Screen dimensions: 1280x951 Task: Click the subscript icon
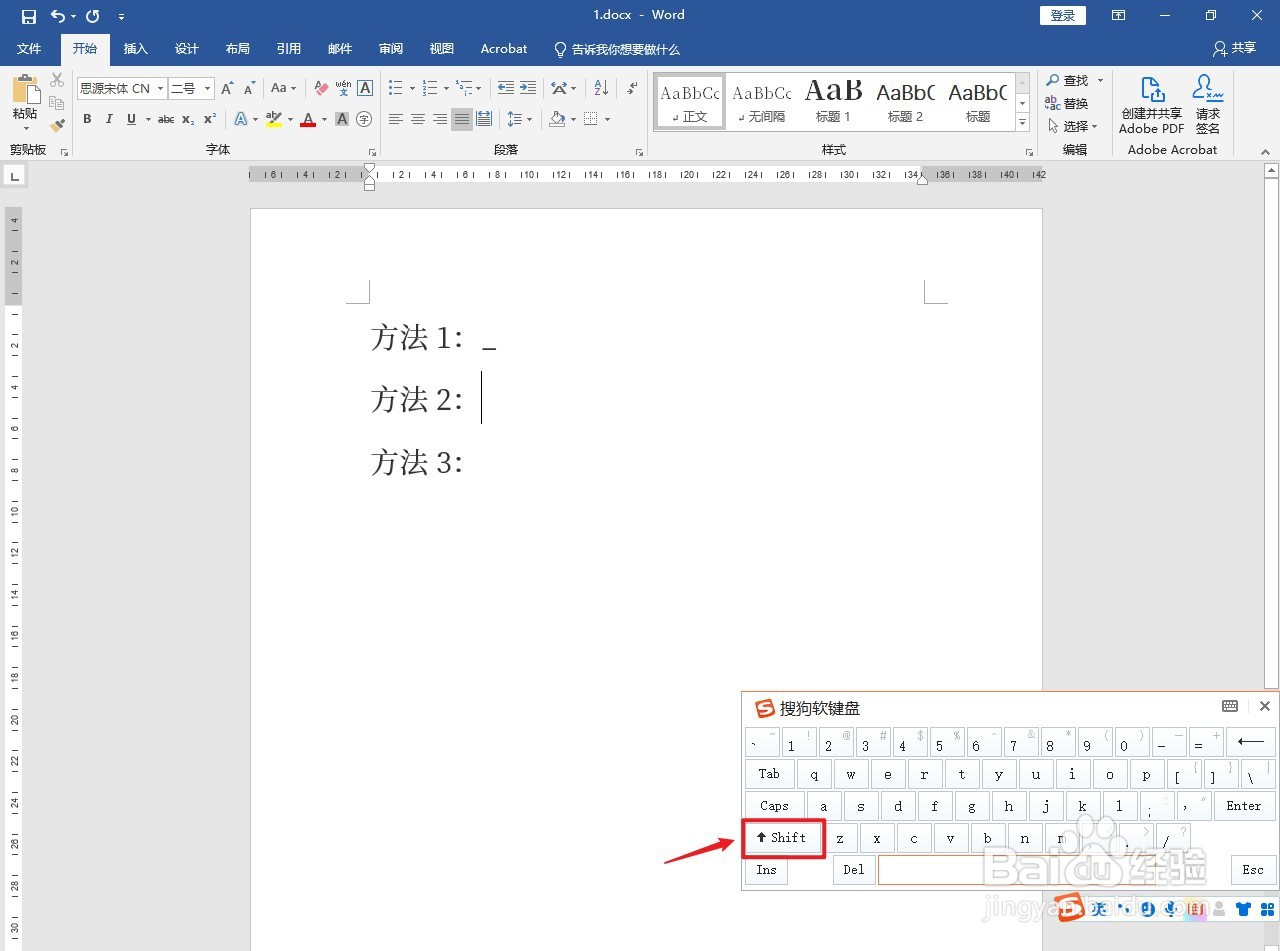click(186, 118)
